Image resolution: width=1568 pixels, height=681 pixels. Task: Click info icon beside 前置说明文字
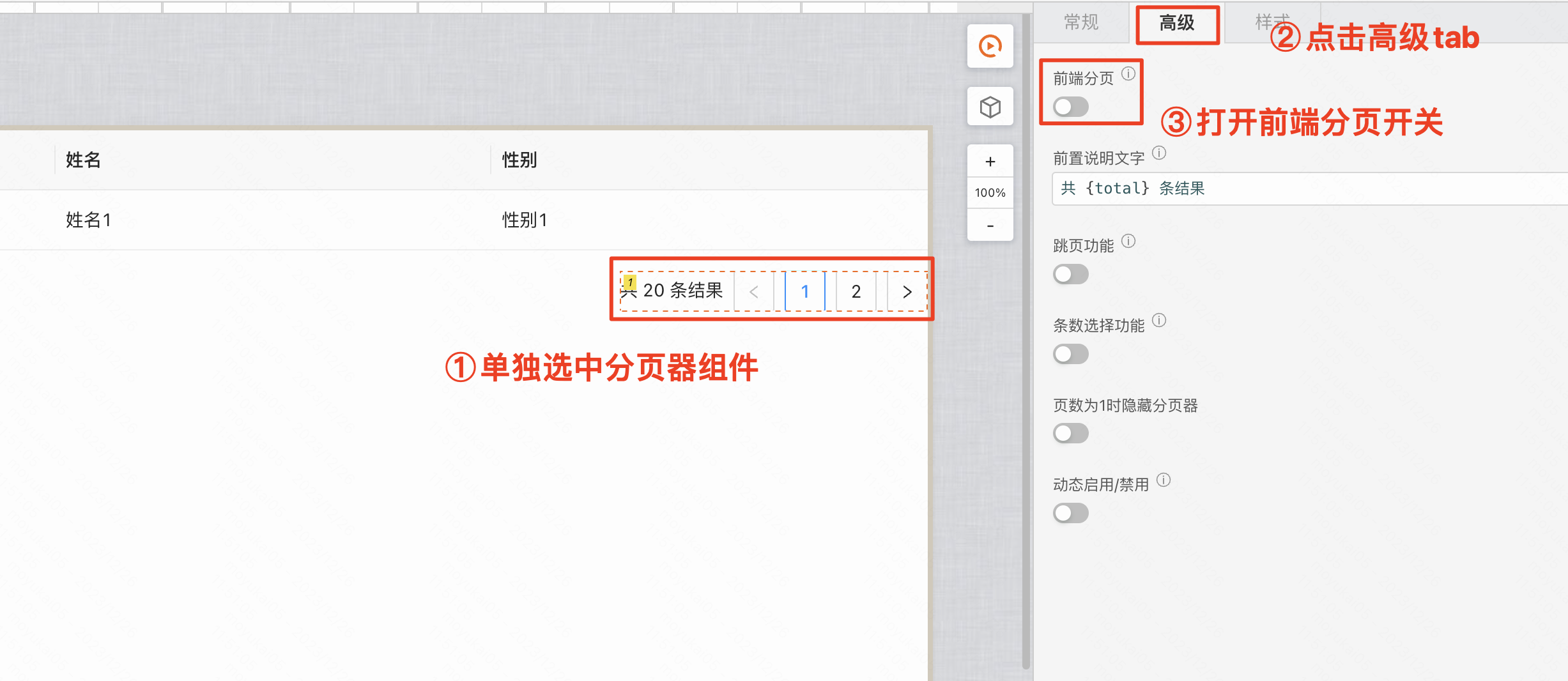pyautogui.click(x=1159, y=153)
